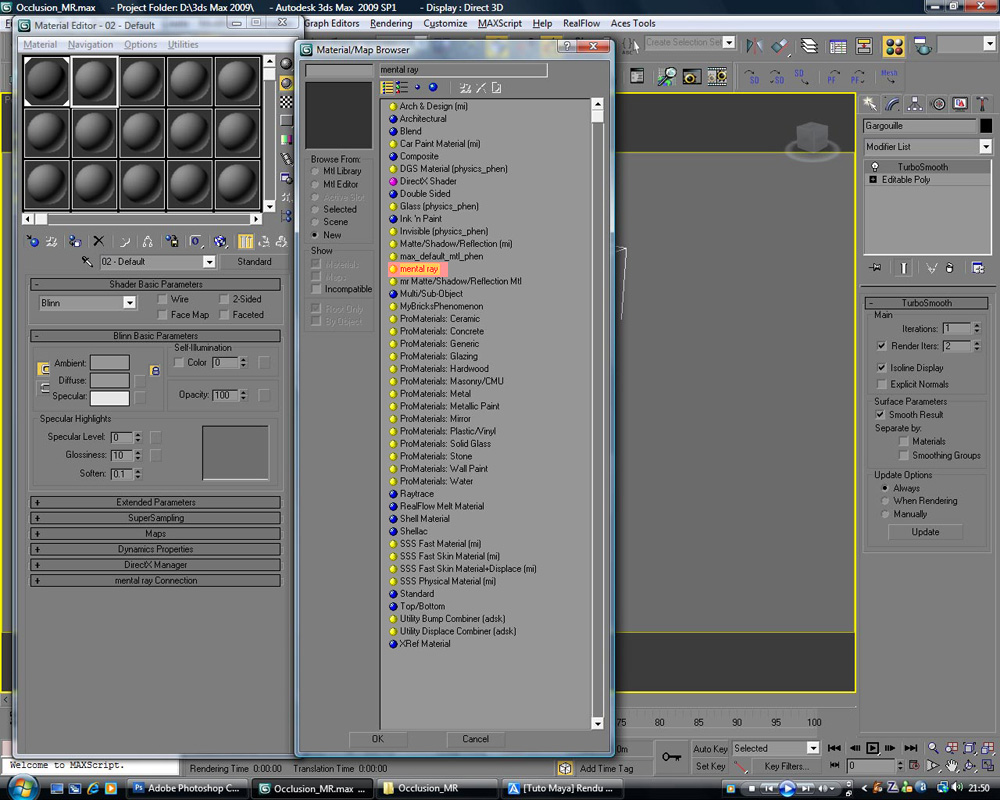Switch browser to View Large Icons

(x=433, y=88)
